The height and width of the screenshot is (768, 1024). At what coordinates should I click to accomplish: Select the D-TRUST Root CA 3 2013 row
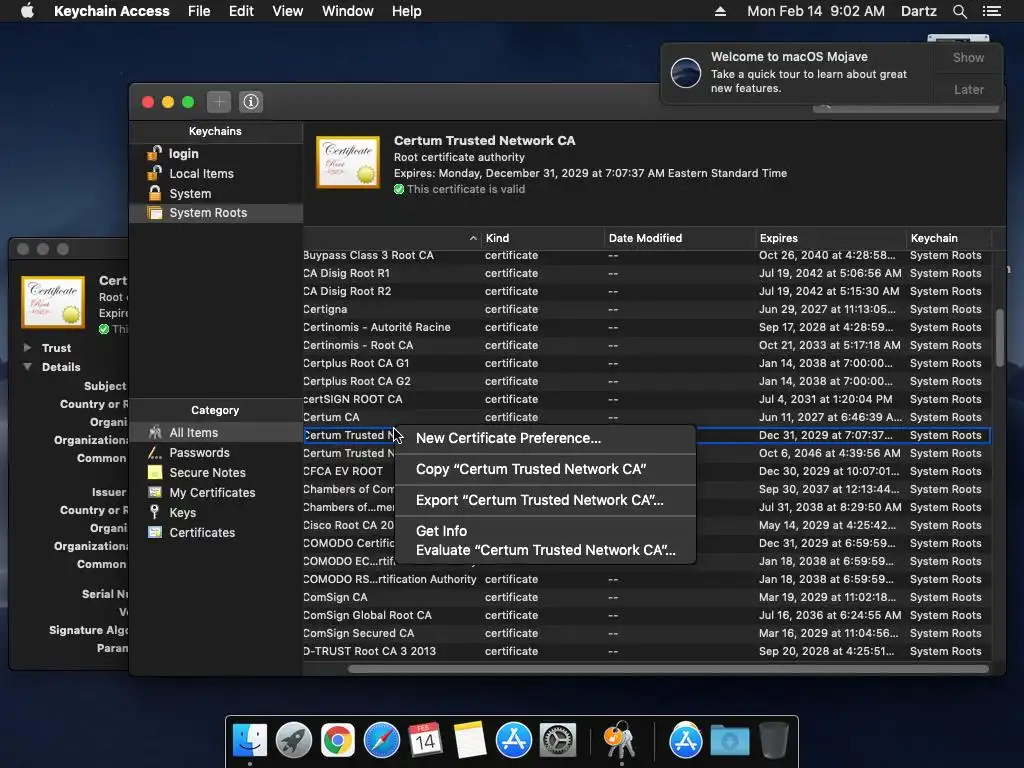click(647, 651)
